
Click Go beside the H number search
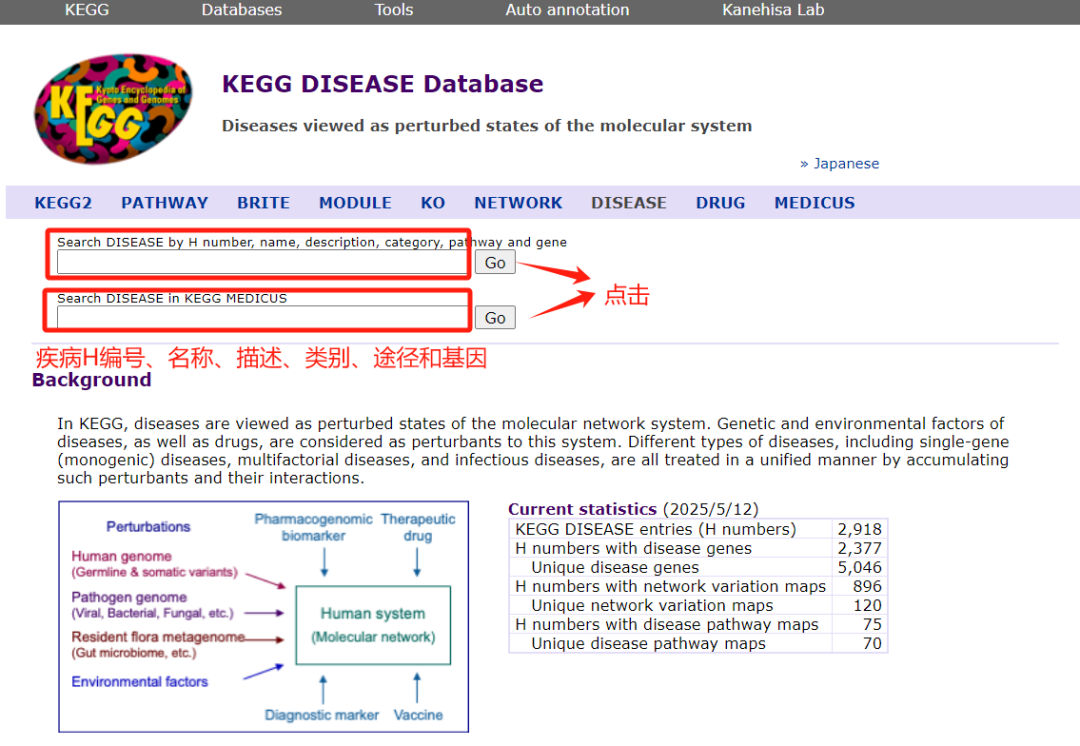click(495, 262)
